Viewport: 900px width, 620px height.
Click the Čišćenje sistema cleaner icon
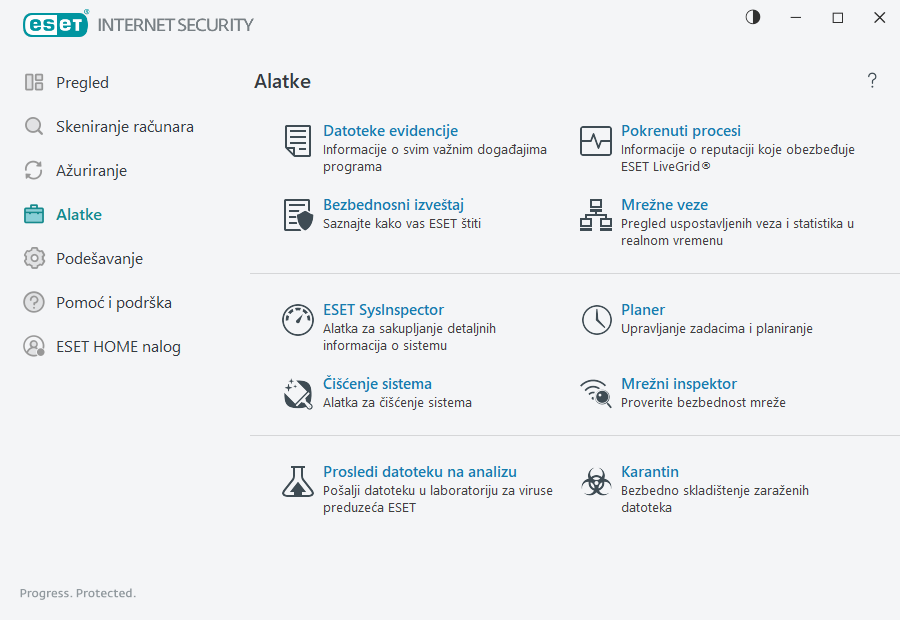[x=297, y=393]
